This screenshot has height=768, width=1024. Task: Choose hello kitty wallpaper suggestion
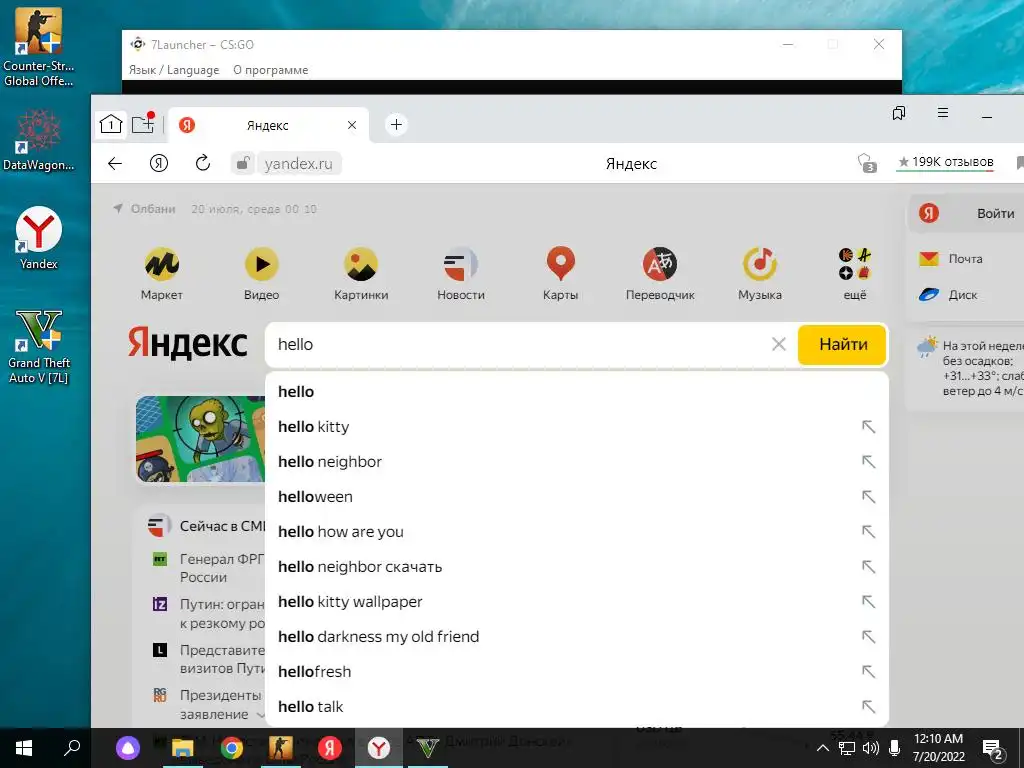(576, 601)
